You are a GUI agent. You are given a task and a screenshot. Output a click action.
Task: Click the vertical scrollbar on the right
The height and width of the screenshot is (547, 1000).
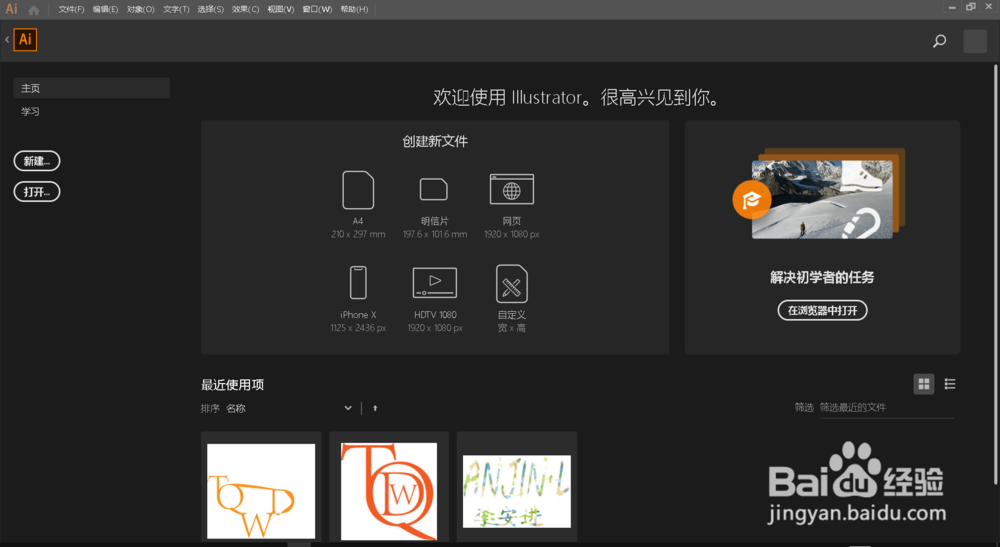995,274
